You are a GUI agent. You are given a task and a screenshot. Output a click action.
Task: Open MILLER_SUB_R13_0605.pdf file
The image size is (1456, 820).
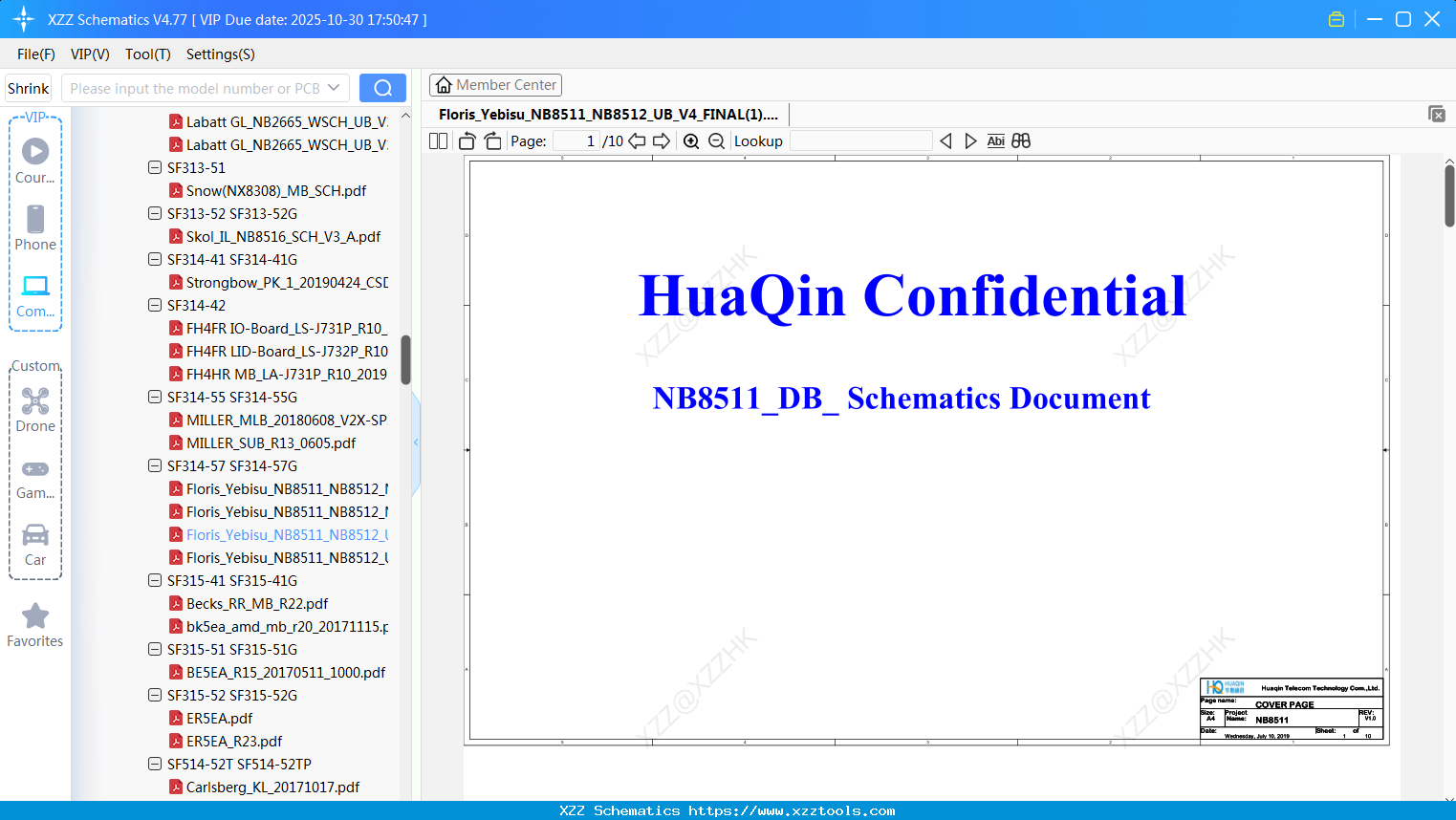click(x=271, y=442)
